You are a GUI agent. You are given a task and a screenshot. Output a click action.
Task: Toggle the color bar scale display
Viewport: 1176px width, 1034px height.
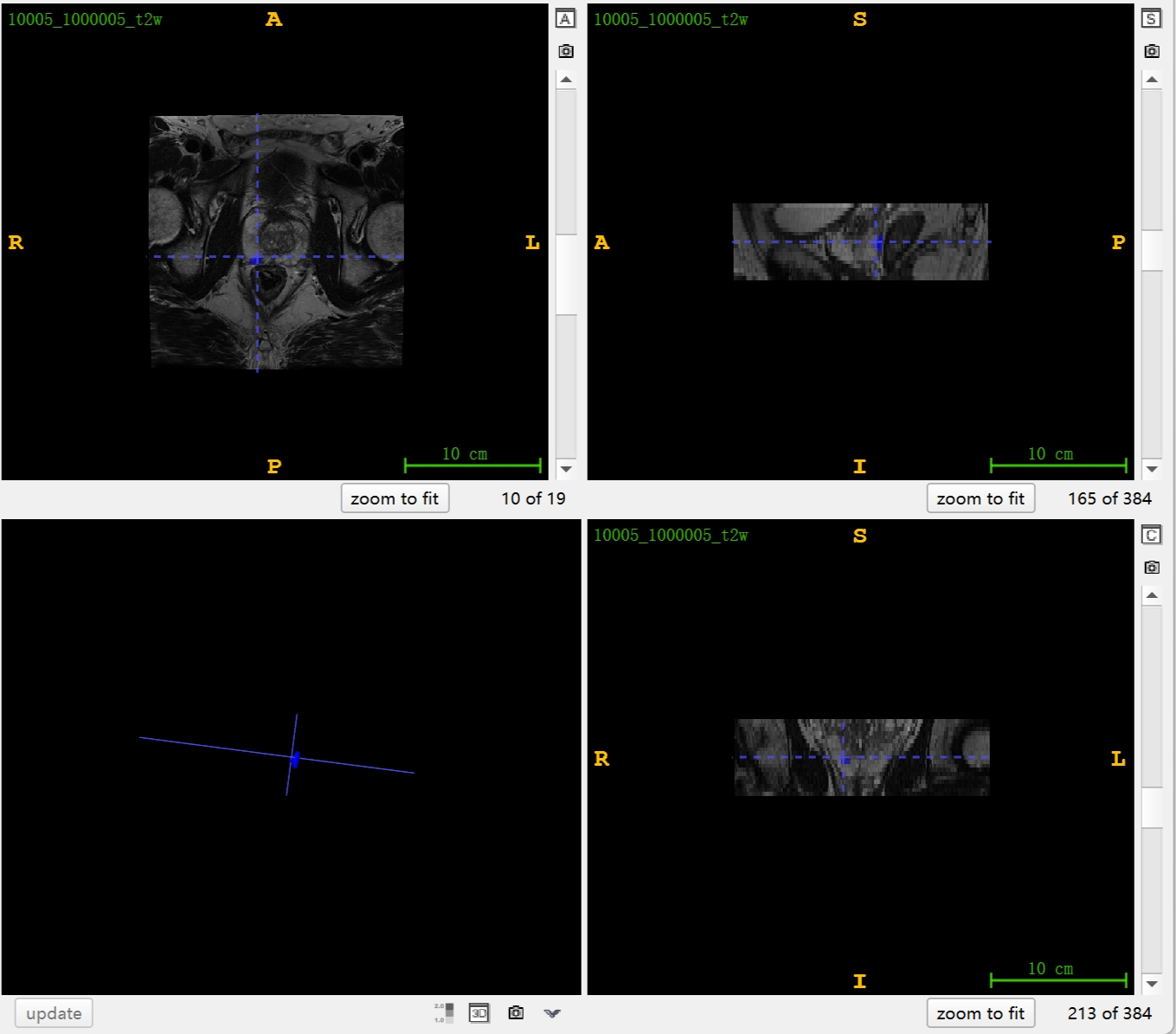point(443,1012)
